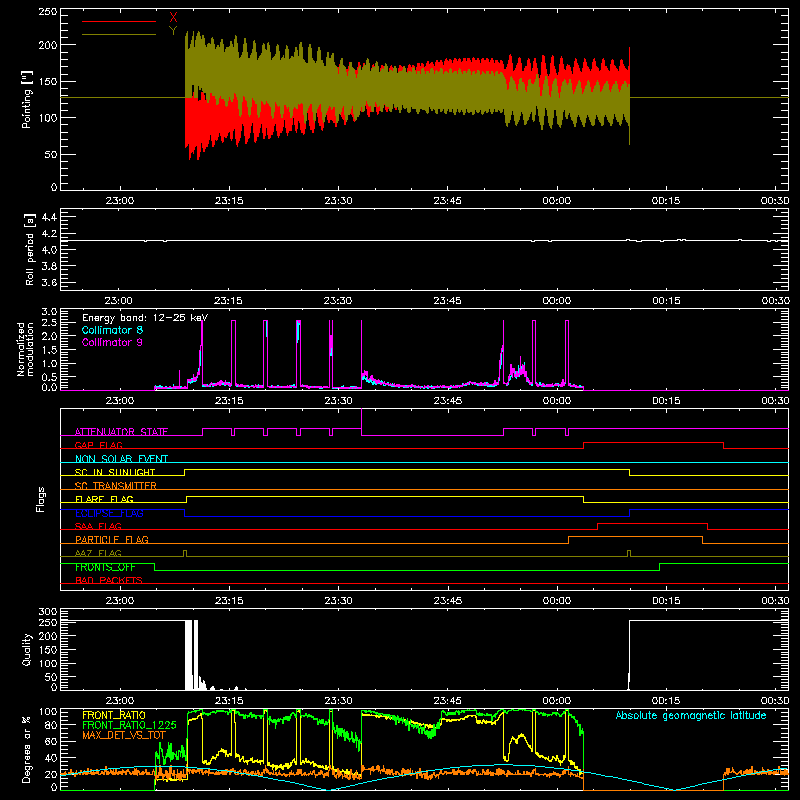The image size is (800, 800).
Task: Select the NON_SOLAR_EVENT flag label
Action: 121,459
